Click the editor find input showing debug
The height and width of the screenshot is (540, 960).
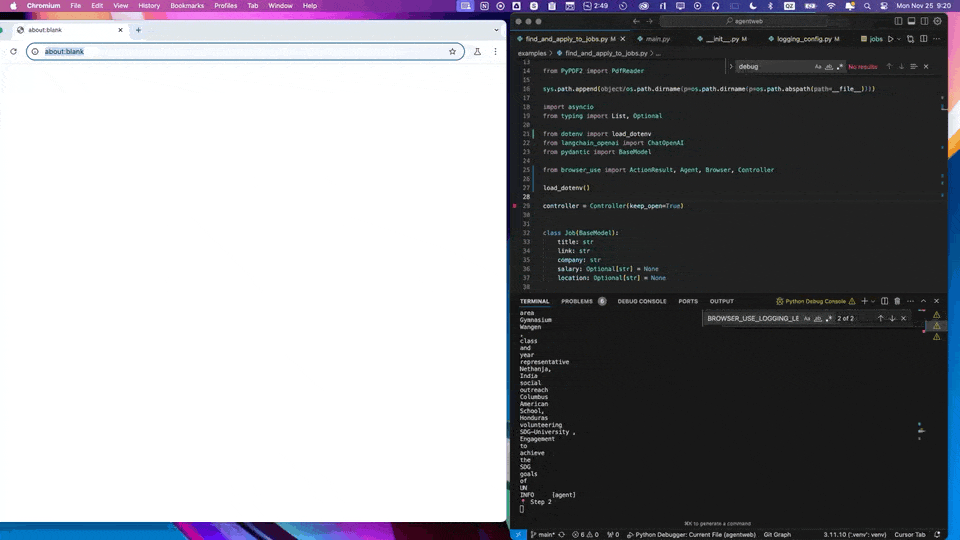pyautogui.click(x=774, y=66)
